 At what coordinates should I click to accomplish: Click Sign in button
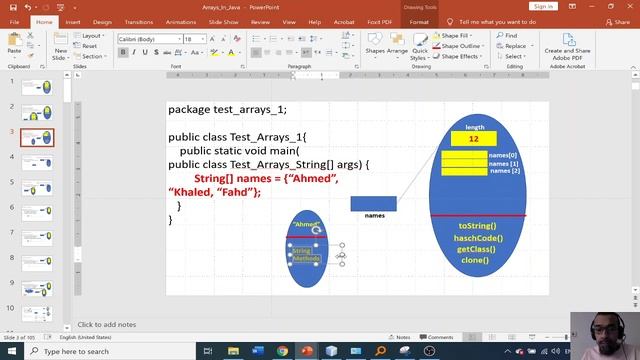click(543, 7)
